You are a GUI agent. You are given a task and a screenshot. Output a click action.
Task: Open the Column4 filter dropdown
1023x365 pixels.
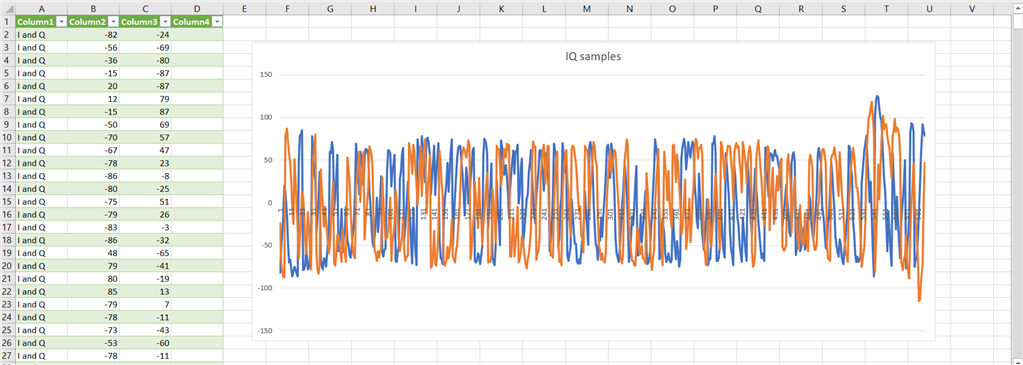217,22
